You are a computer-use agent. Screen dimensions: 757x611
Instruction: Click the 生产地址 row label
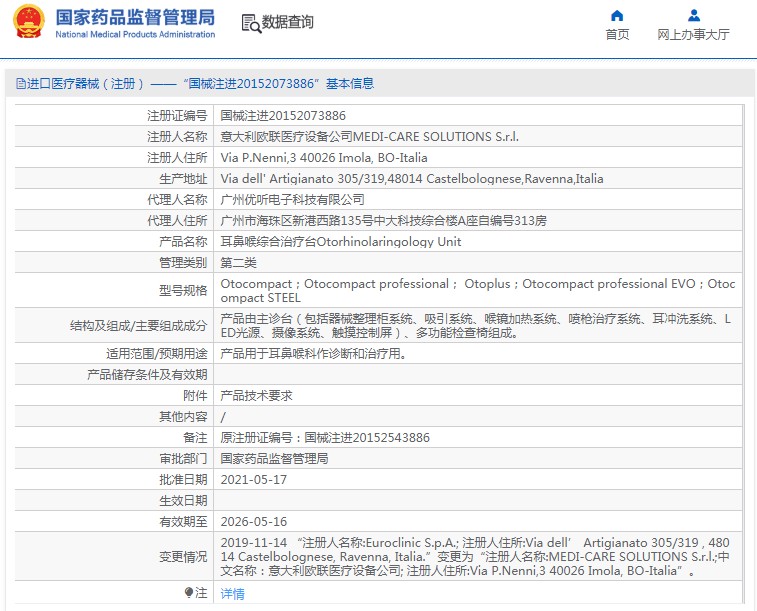183,179
